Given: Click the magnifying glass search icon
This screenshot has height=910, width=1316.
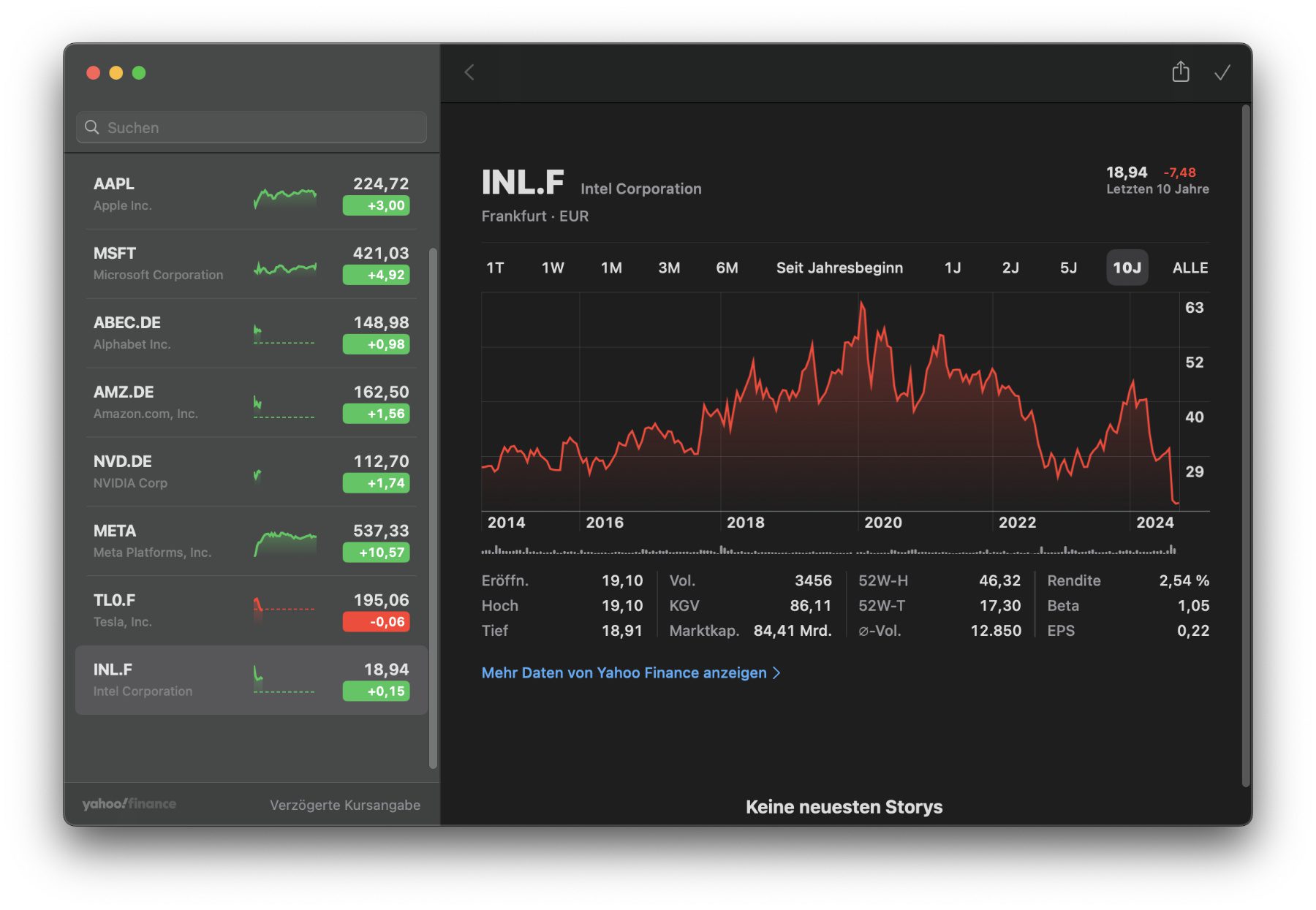Looking at the screenshot, I should pyautogui.click(x=92, y=127).
